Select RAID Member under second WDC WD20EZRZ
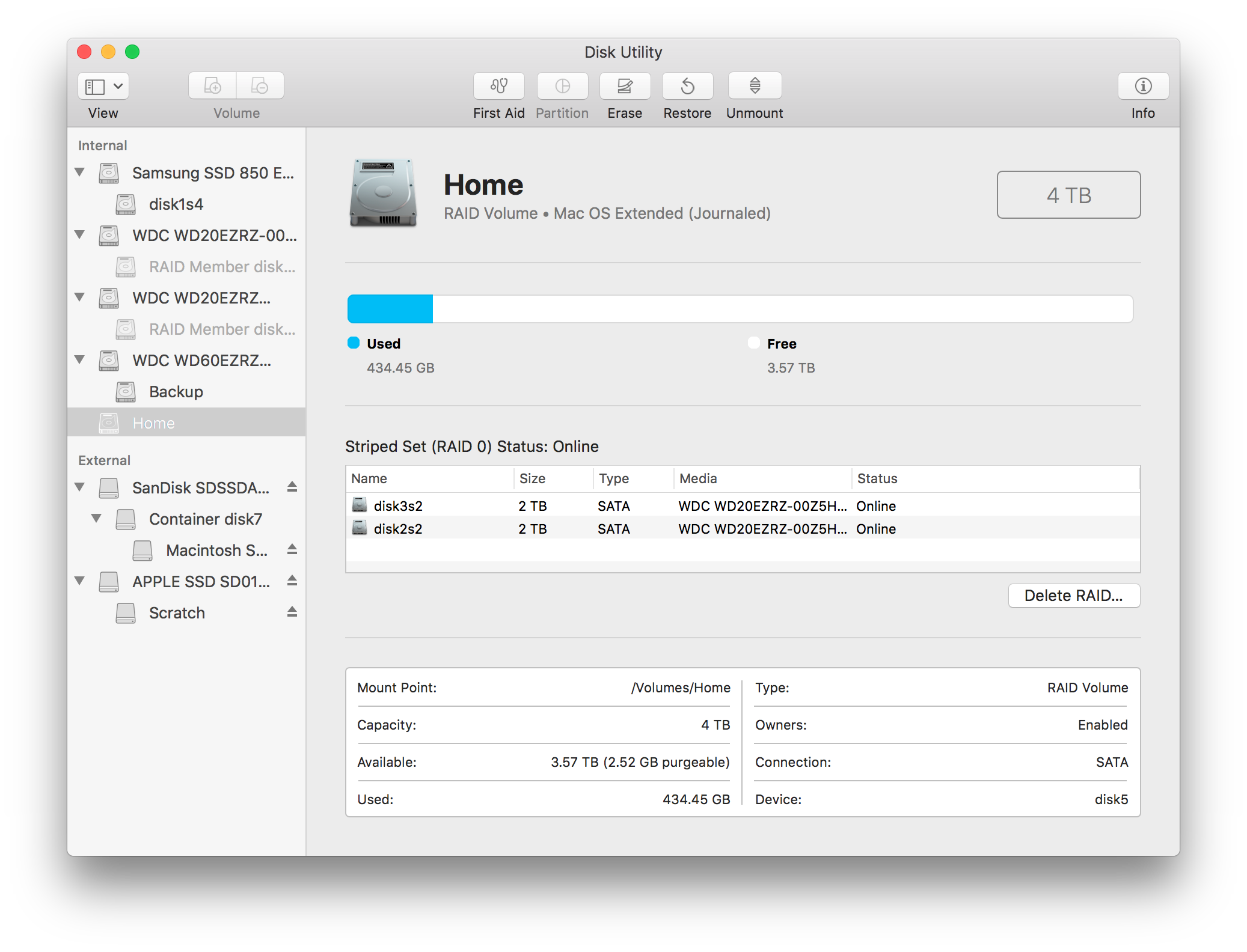The height and width of the screenshot is (952, 1247). pyautogui.click(x=186, y=329)
